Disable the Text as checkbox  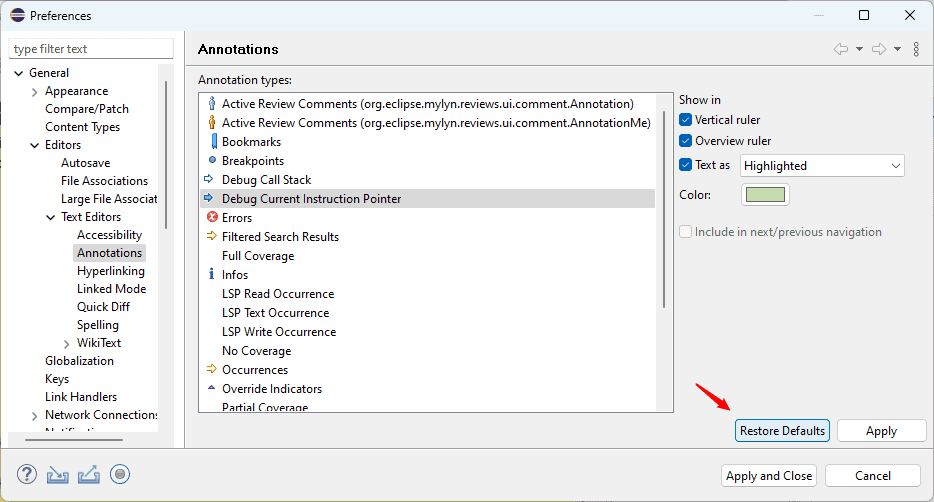pos(686,165)
